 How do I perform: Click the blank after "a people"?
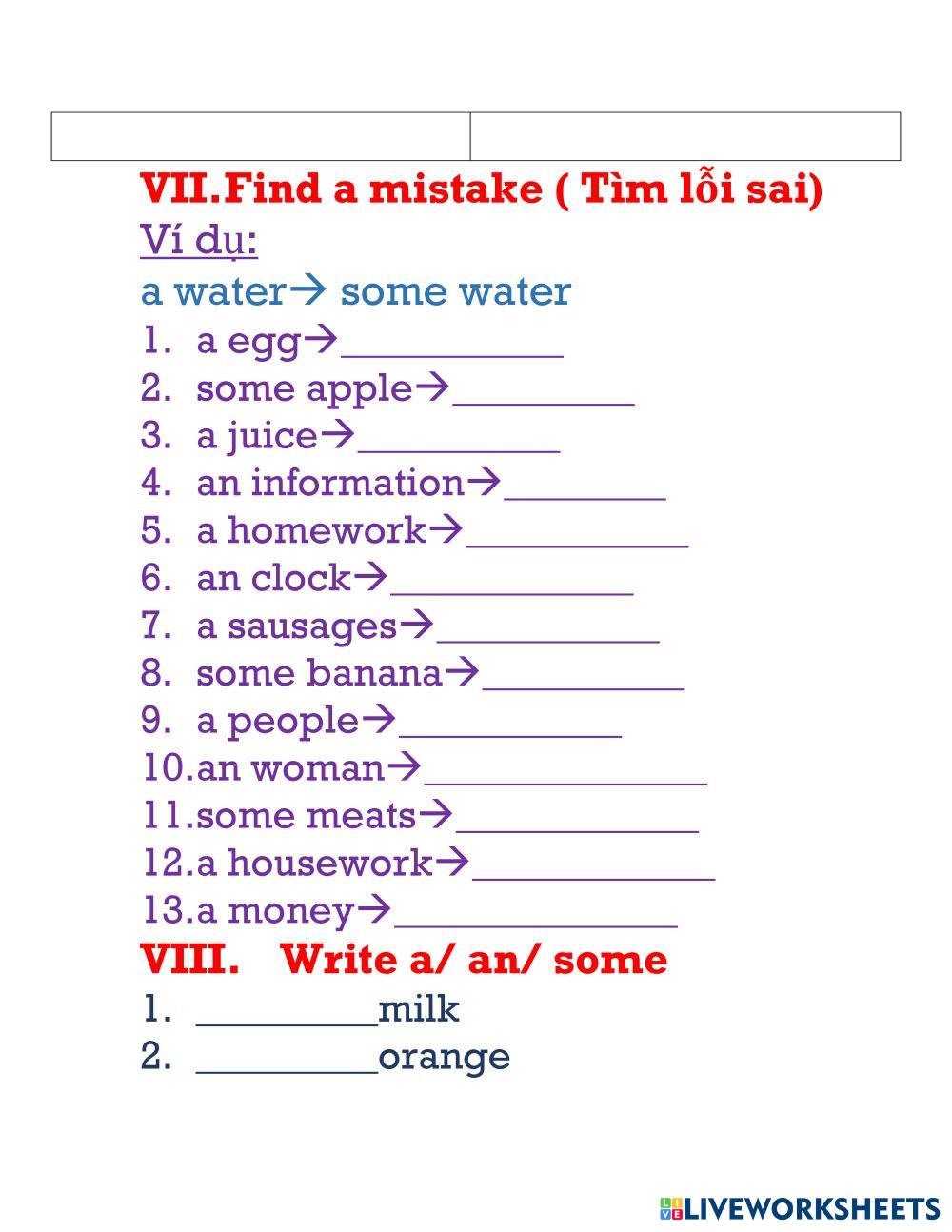click(510, 724)
